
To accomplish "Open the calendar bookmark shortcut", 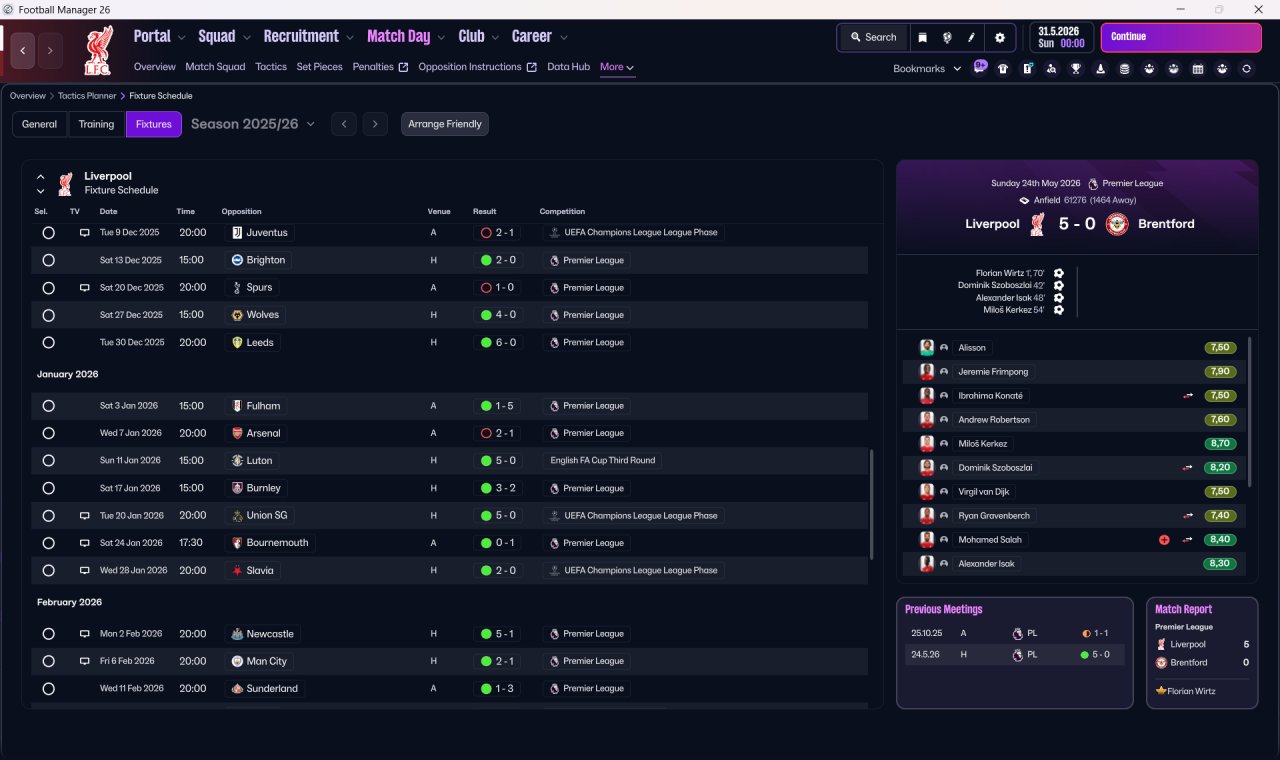I will coord(1198,69).
